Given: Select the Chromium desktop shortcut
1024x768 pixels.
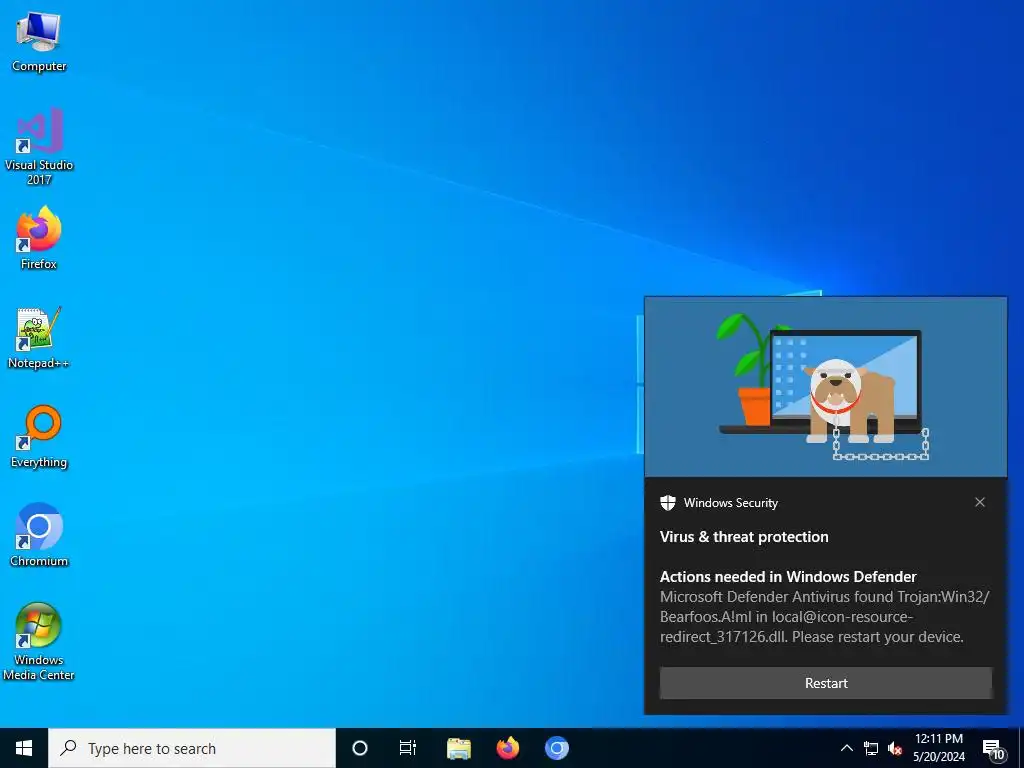Looking at the screenshot, I should [39, 535].
